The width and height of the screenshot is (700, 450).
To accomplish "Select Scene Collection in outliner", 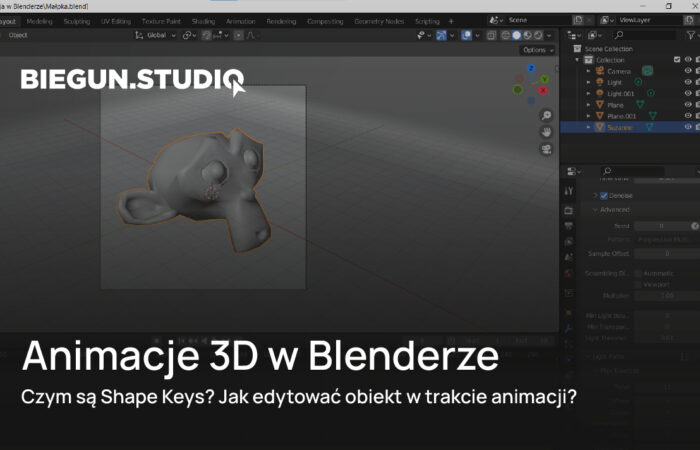I will click(608, 49).
